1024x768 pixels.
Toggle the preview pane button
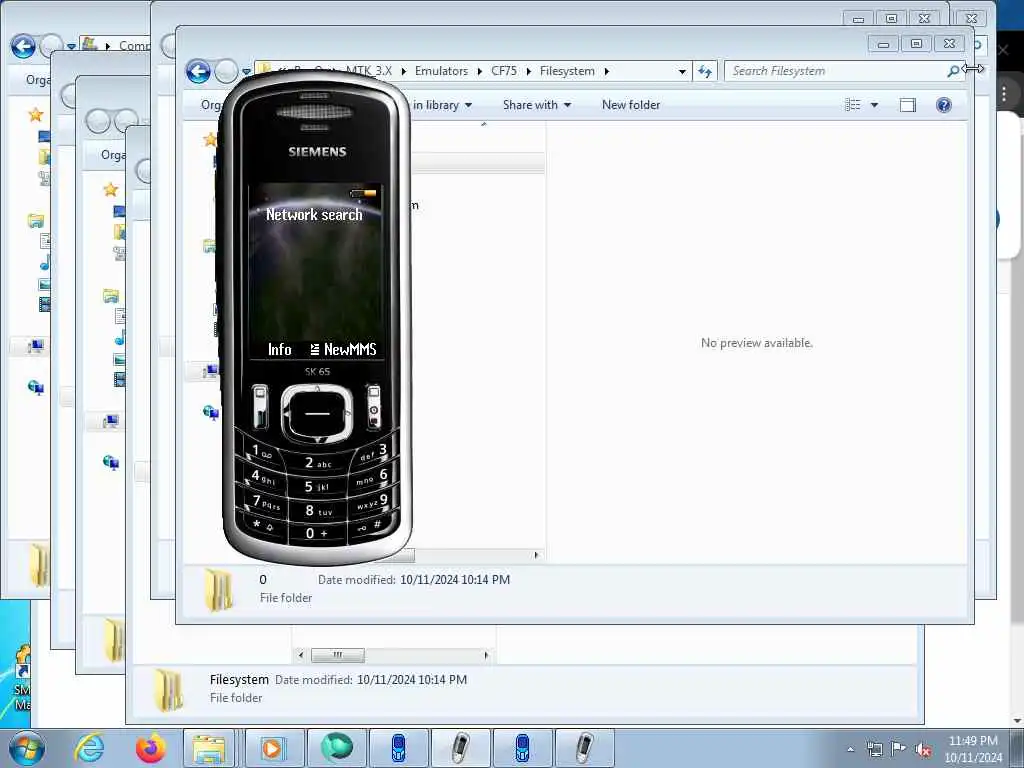coord(908,104)
